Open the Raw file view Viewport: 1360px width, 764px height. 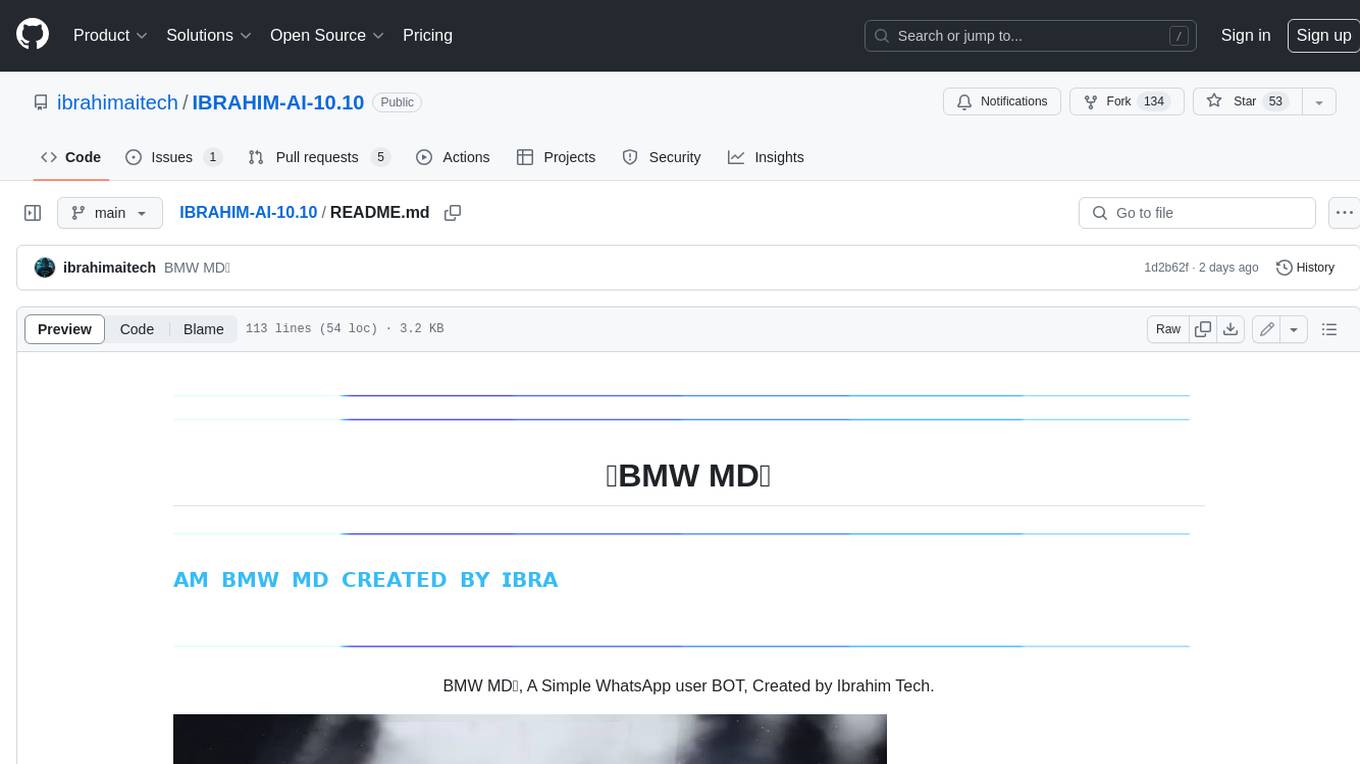[x=1168, y=329]
